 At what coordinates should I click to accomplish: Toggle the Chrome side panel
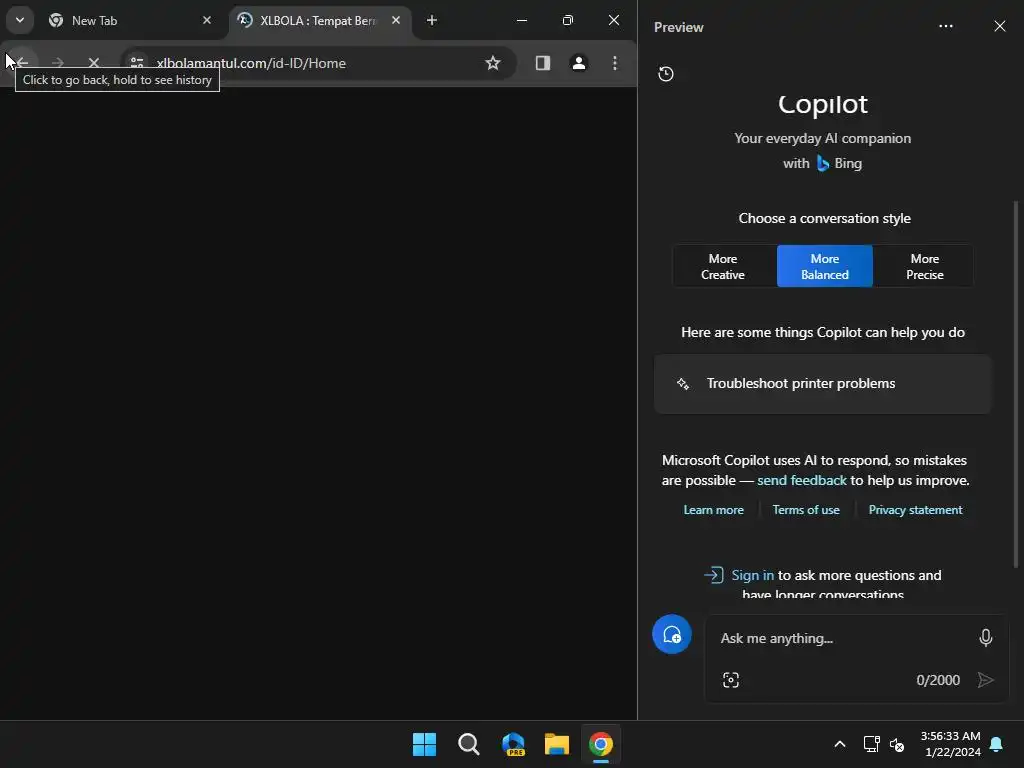(543, 63)
